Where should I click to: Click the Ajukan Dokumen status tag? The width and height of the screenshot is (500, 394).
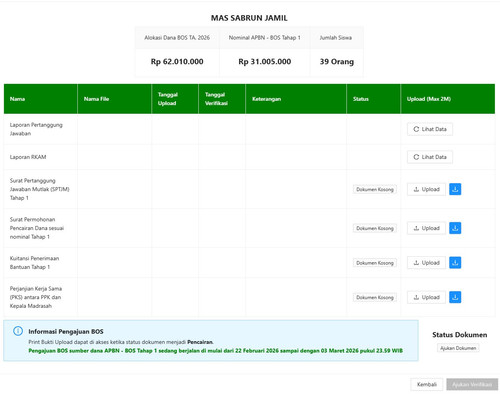point(458,348)
